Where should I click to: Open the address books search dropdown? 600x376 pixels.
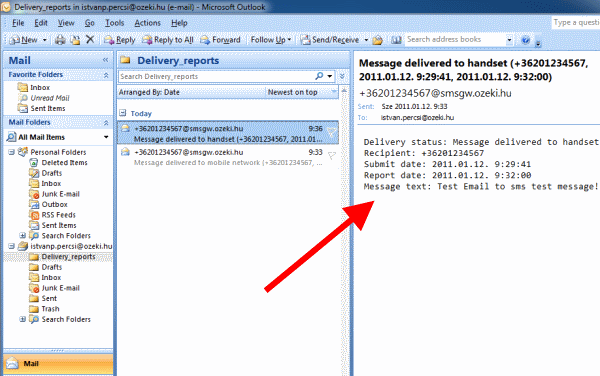coord(509,39)
